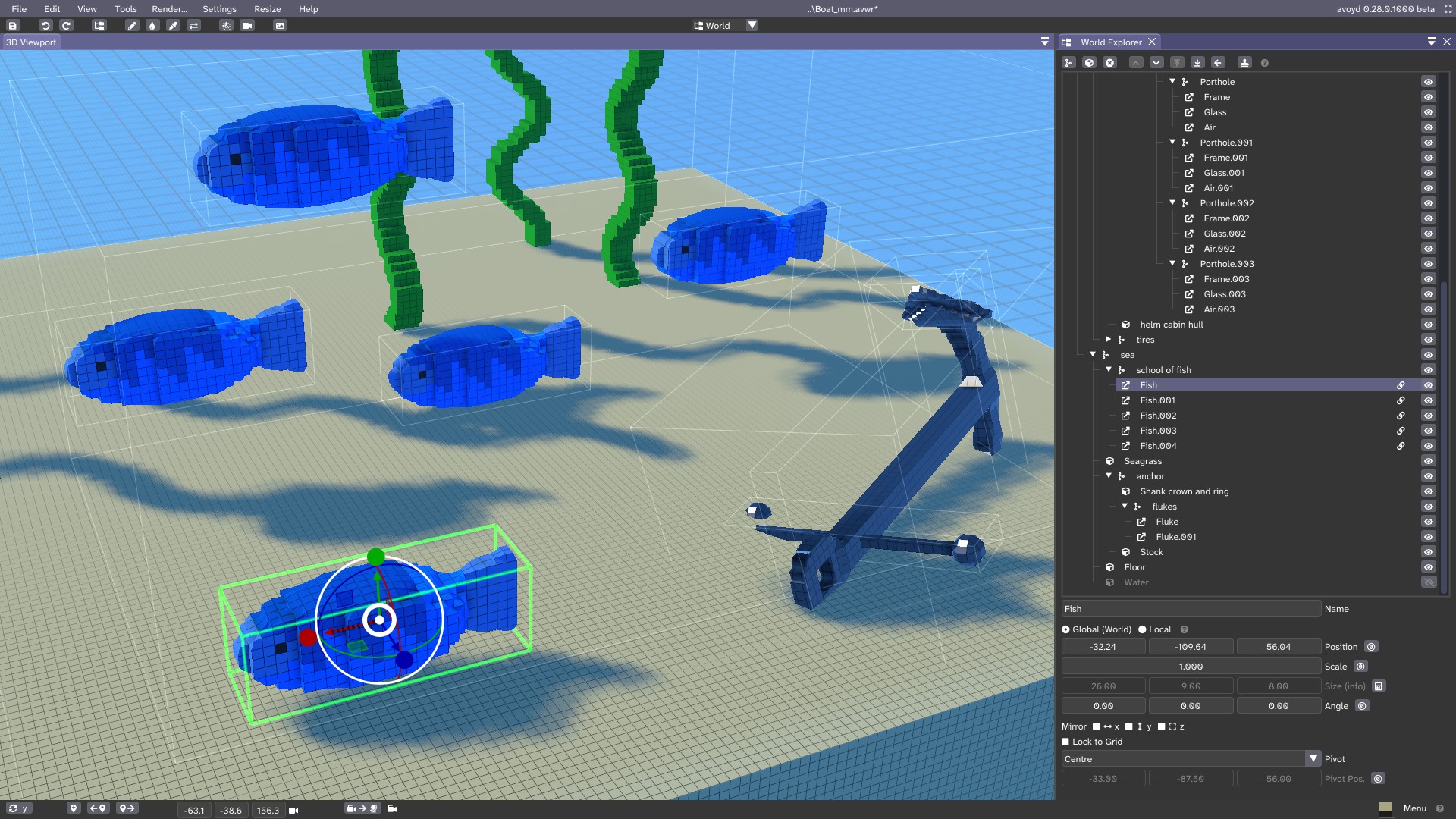
Task: Click the delete node X icon
Action: point(1109,63)
